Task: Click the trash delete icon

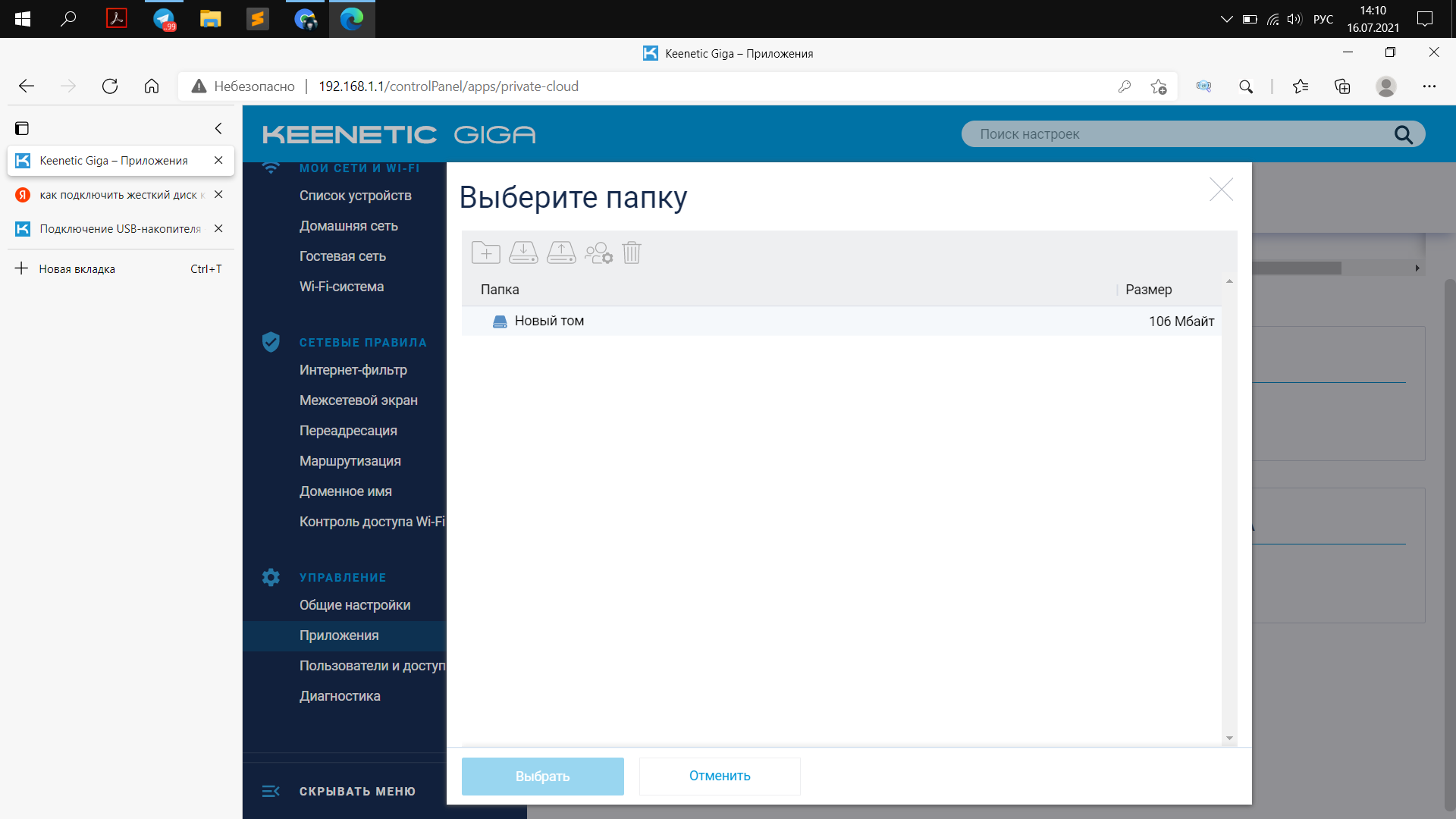Action: 632,253
